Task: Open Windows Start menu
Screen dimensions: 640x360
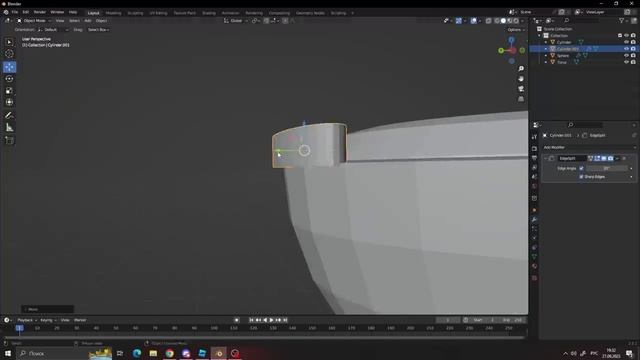Action: click(x=8, y=353)
